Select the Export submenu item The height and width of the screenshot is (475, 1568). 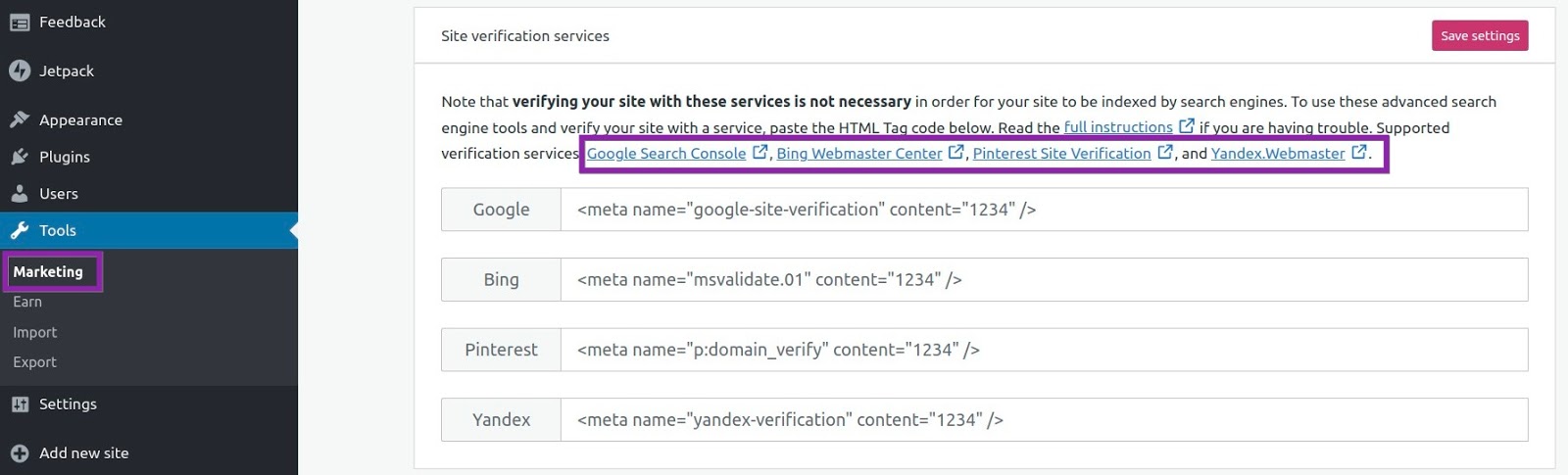pyautogui.click(x=35, y=362)
